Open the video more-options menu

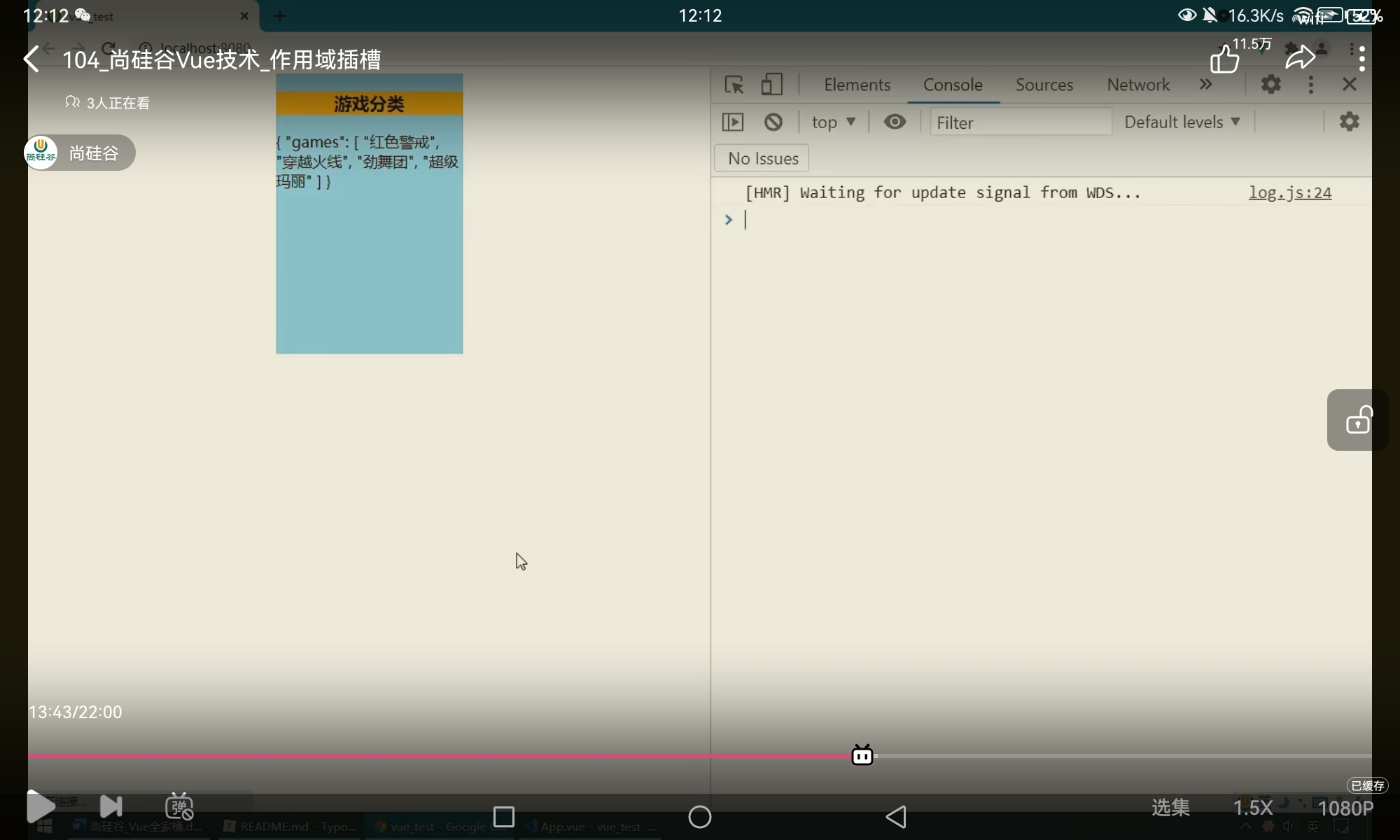(1361, 59)
